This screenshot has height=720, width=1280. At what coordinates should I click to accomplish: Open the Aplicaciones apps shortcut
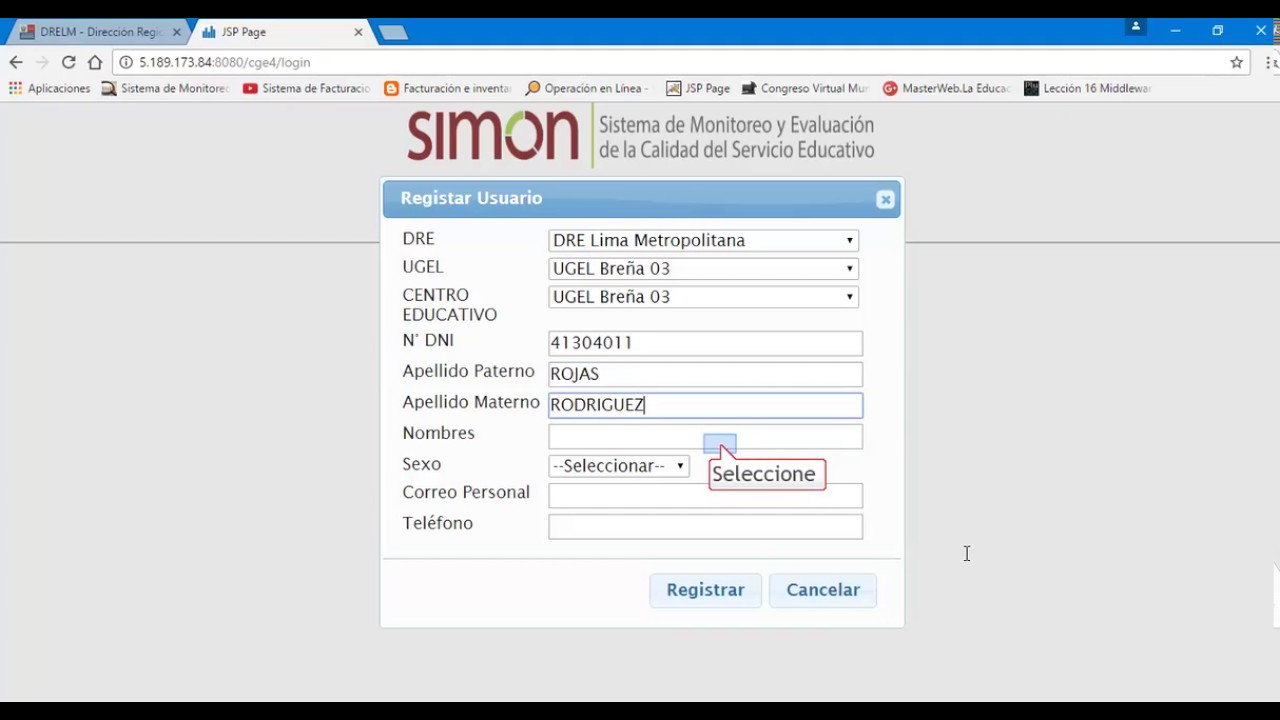[x=49, y=88]
